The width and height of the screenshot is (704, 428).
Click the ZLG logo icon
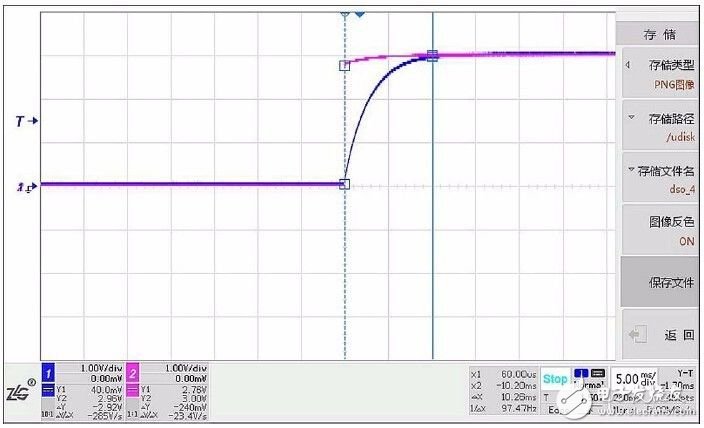(20, 395)
